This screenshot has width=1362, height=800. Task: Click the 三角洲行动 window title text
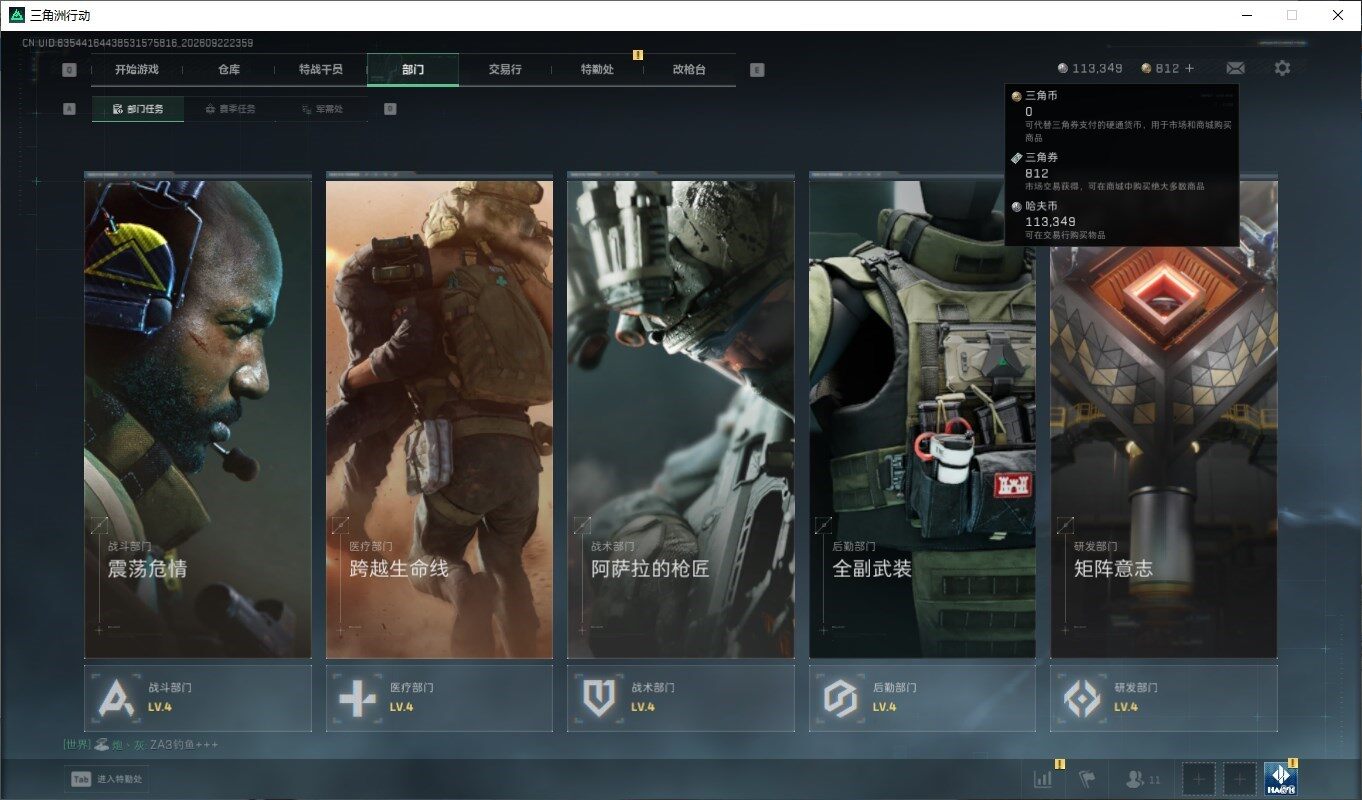[60, 15]
